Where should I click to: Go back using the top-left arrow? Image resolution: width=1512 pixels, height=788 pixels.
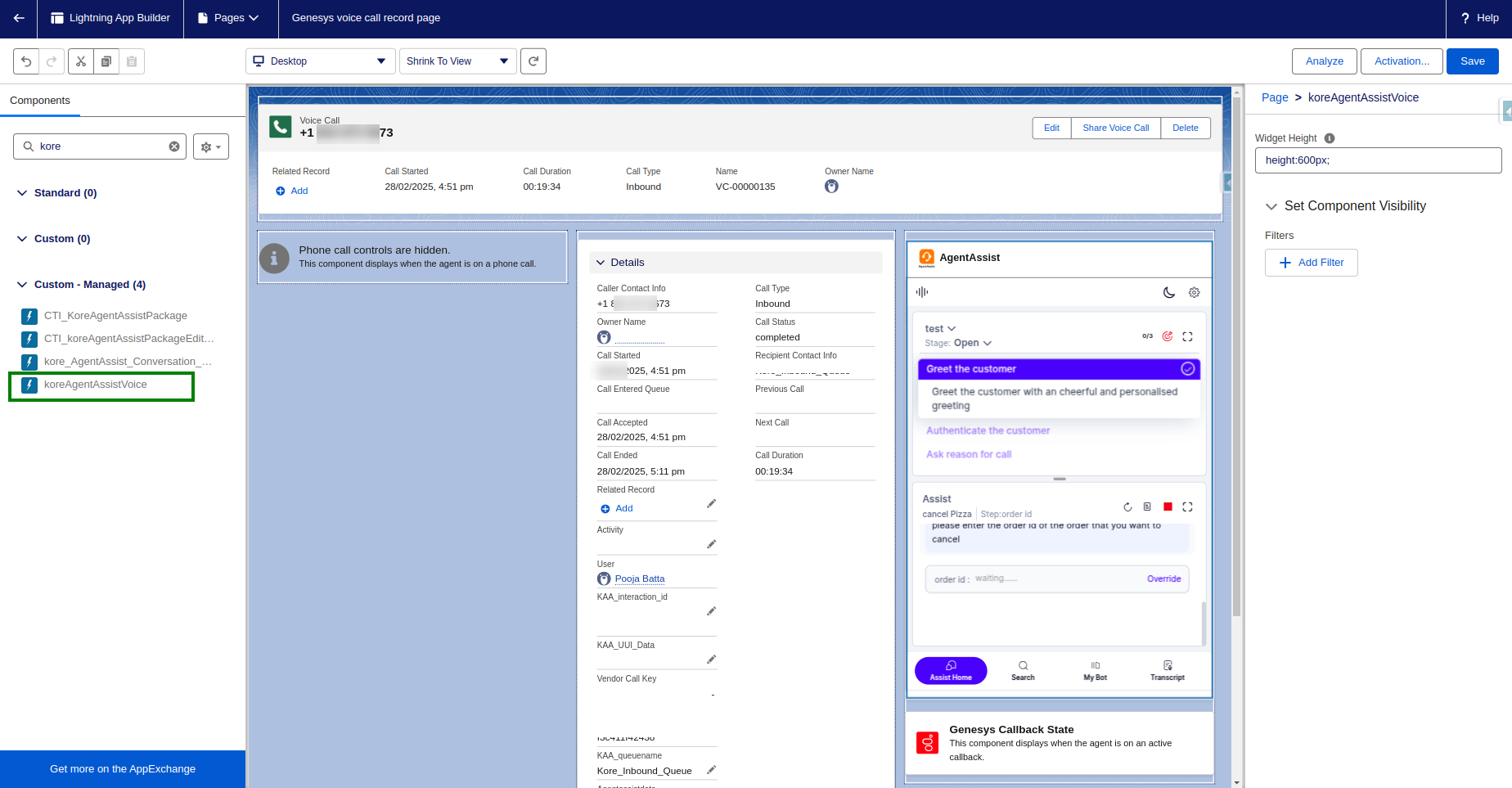tap(19, 18)
